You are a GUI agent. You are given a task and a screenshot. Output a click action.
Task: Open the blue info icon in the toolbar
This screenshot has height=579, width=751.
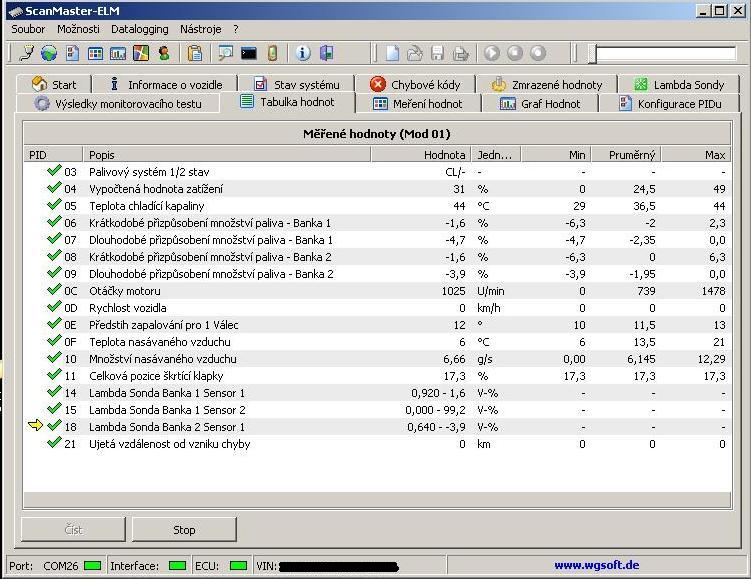click(302, 53)
